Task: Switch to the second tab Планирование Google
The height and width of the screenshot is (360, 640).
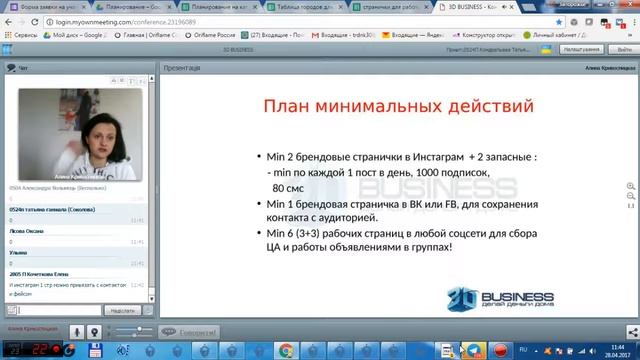Action: (x=133, y=7)
